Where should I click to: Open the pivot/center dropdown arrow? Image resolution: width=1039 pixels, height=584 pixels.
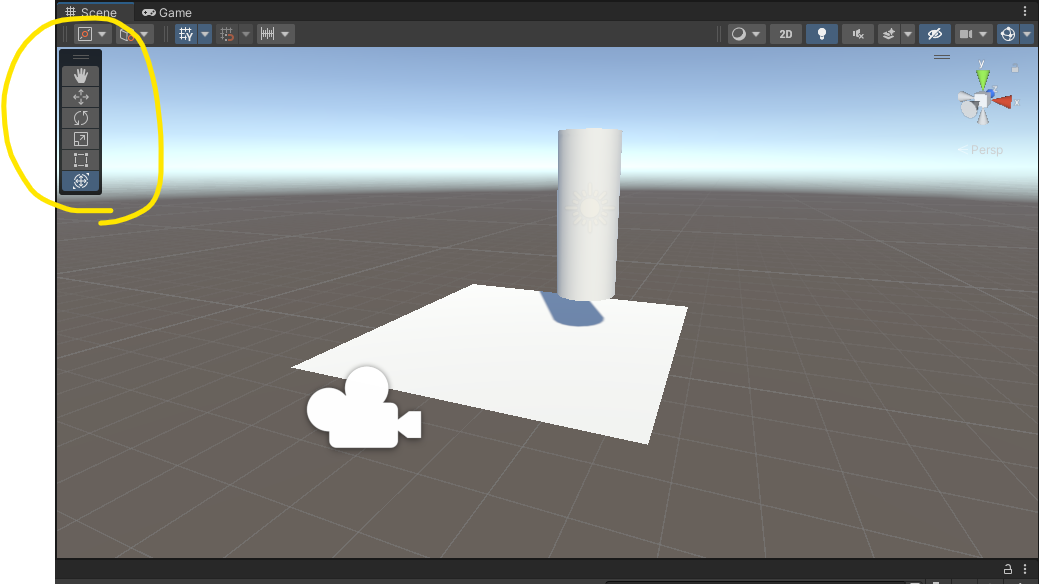pyautogui.click(x=102, y=34)
